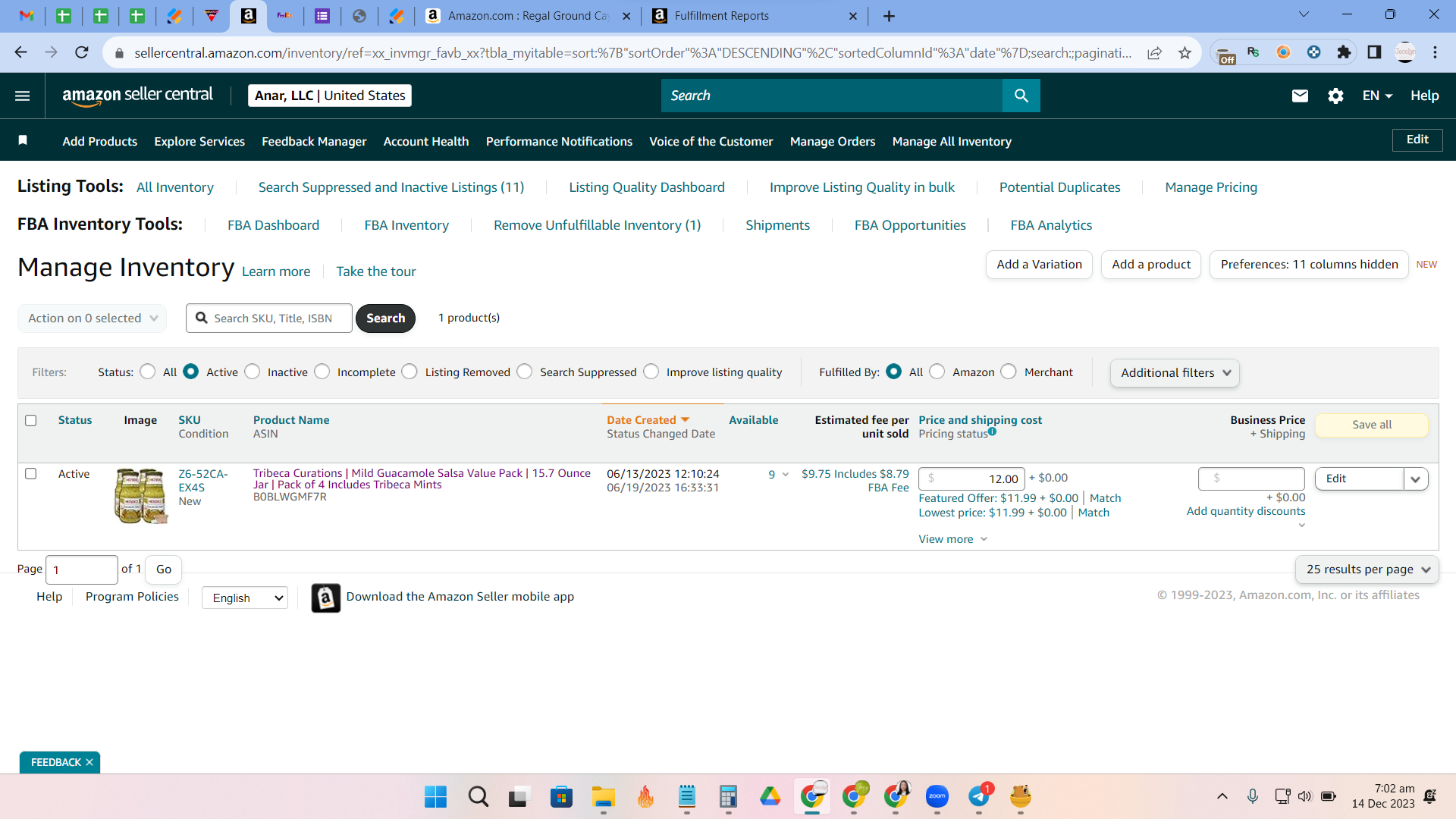Viewport: 1456px width, 819px height.
Task: Change the 25 results per page dropdown
Action: point(1367,570)
